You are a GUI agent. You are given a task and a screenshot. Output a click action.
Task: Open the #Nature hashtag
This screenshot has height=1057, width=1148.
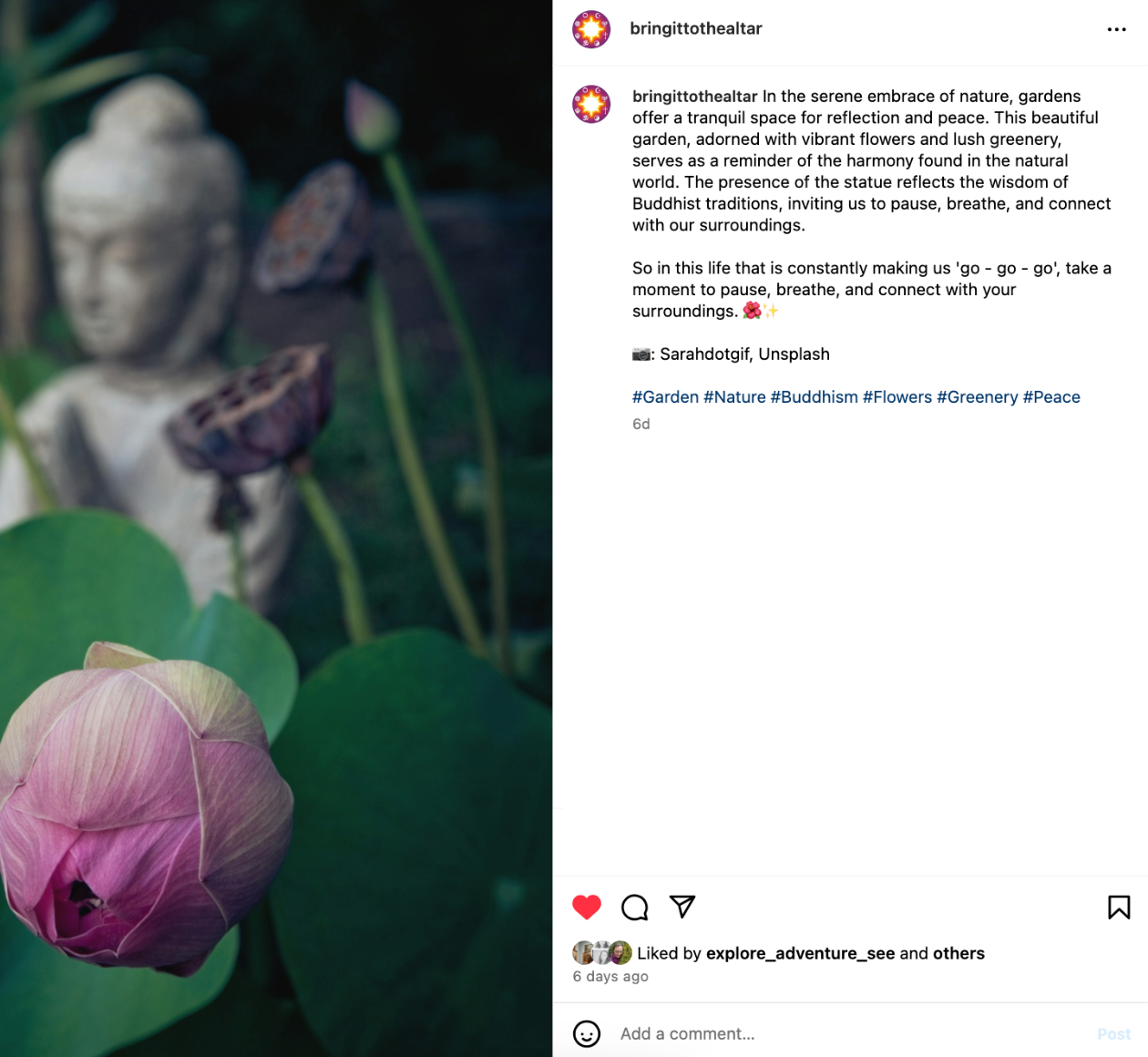734,397
